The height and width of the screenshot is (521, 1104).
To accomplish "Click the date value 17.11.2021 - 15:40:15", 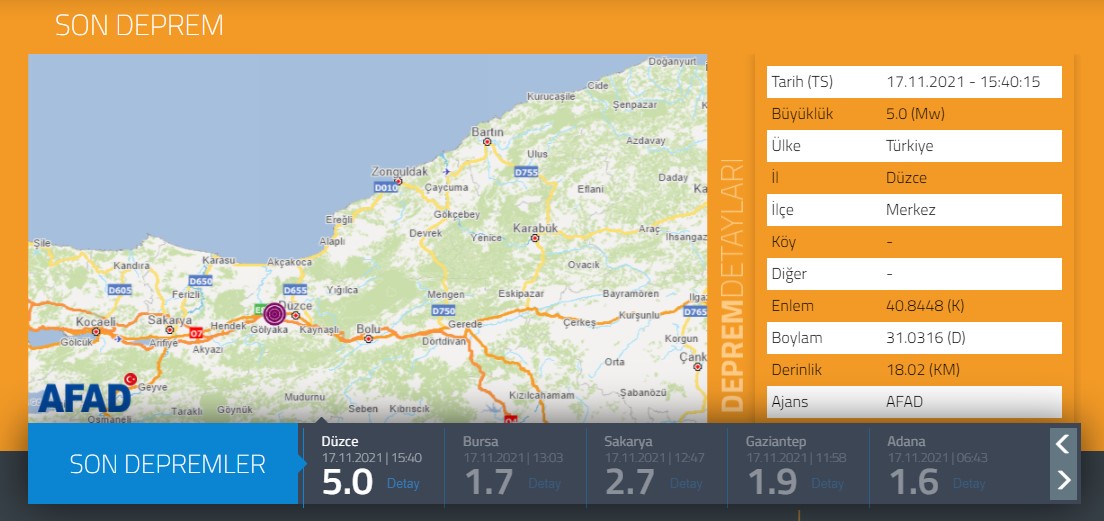I will [x=963, y=82].
